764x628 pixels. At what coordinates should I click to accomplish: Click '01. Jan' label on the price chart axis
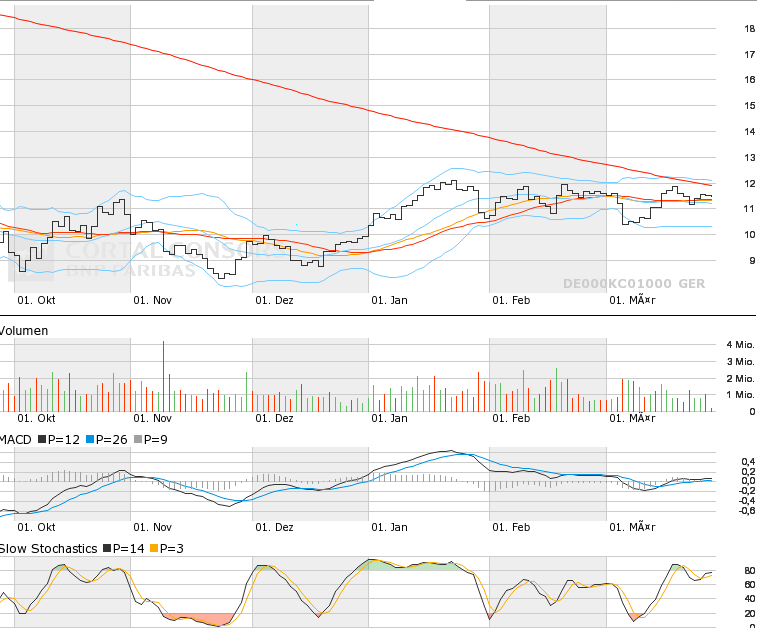[x=389, y=299]
